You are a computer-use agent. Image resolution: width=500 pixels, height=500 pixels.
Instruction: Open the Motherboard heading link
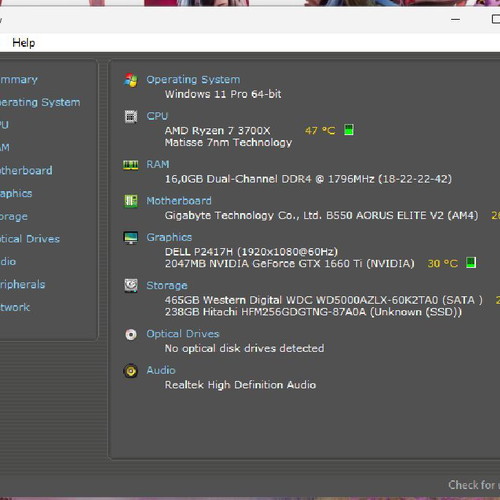click(179, 201)
